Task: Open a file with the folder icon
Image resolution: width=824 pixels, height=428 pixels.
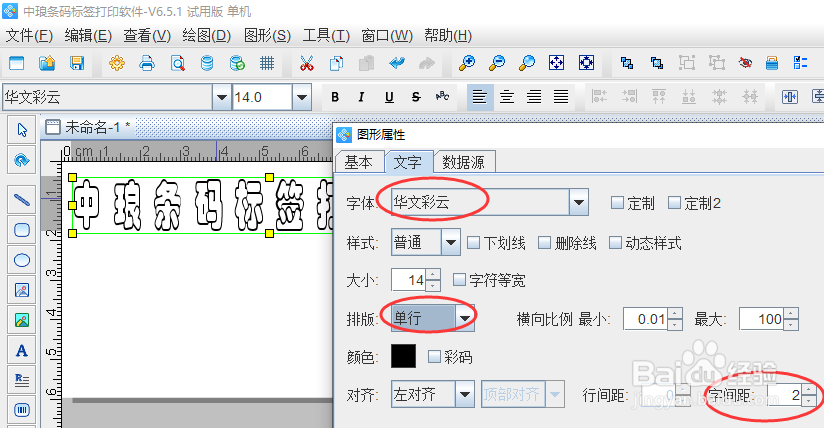Action: [x=47, y=64]
